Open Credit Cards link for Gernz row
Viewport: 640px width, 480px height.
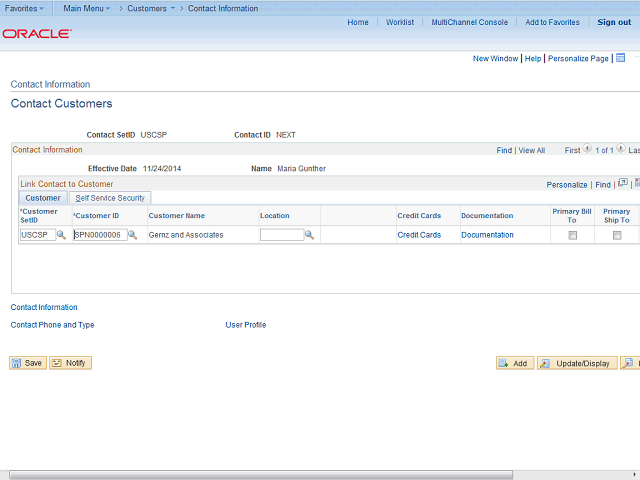tap(419, 235)
